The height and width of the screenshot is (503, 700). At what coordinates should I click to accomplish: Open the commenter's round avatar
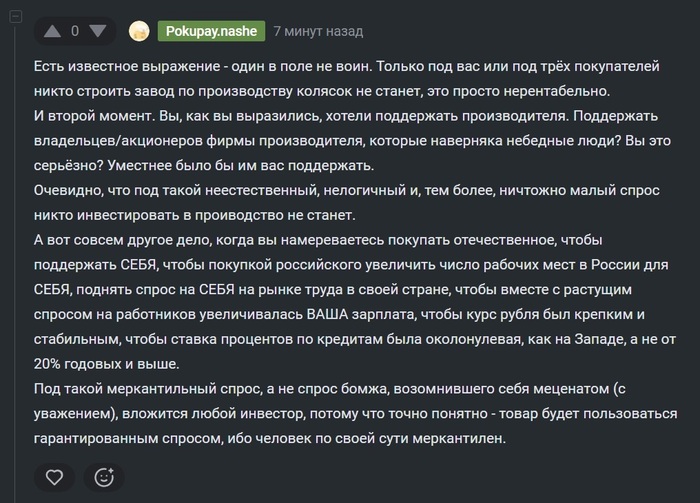click(x=141, y=31)
